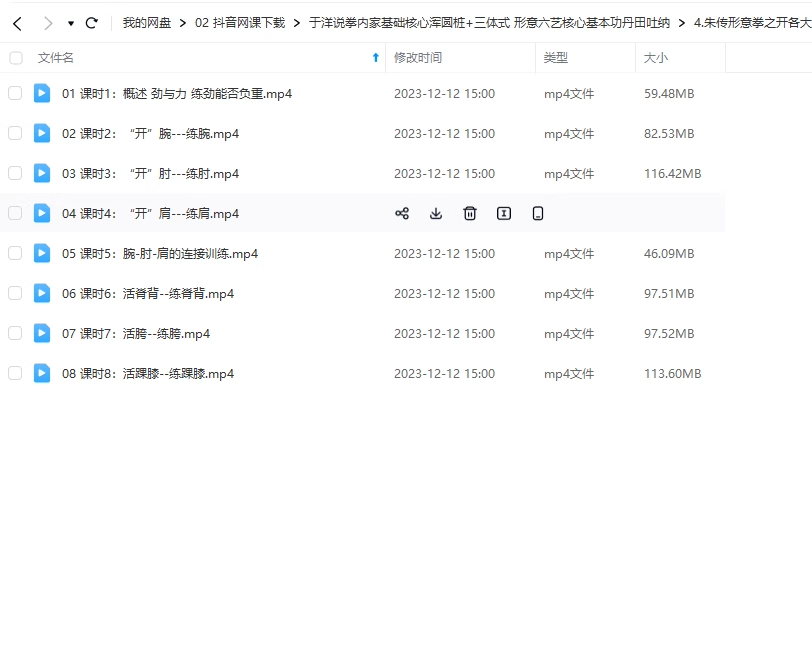Viewport: 812px width, 651px height.
Task: Open the 4.朱传形意拳 breadcrumb folder
Action: click(x=752, y=23)
